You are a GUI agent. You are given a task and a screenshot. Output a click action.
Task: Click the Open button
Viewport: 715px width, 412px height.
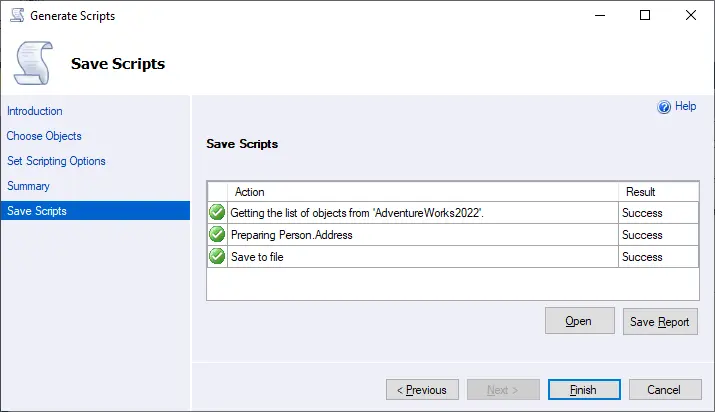click(580, 321)
